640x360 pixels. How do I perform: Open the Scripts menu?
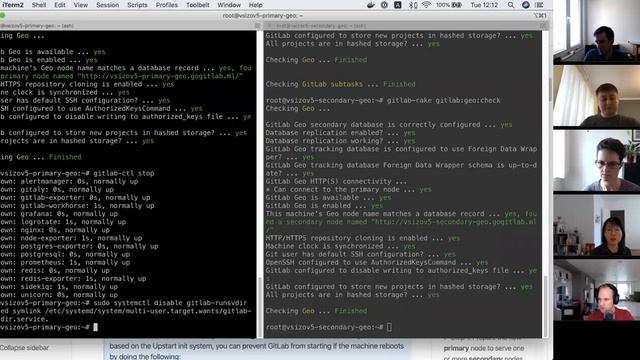tap(137, 5)
